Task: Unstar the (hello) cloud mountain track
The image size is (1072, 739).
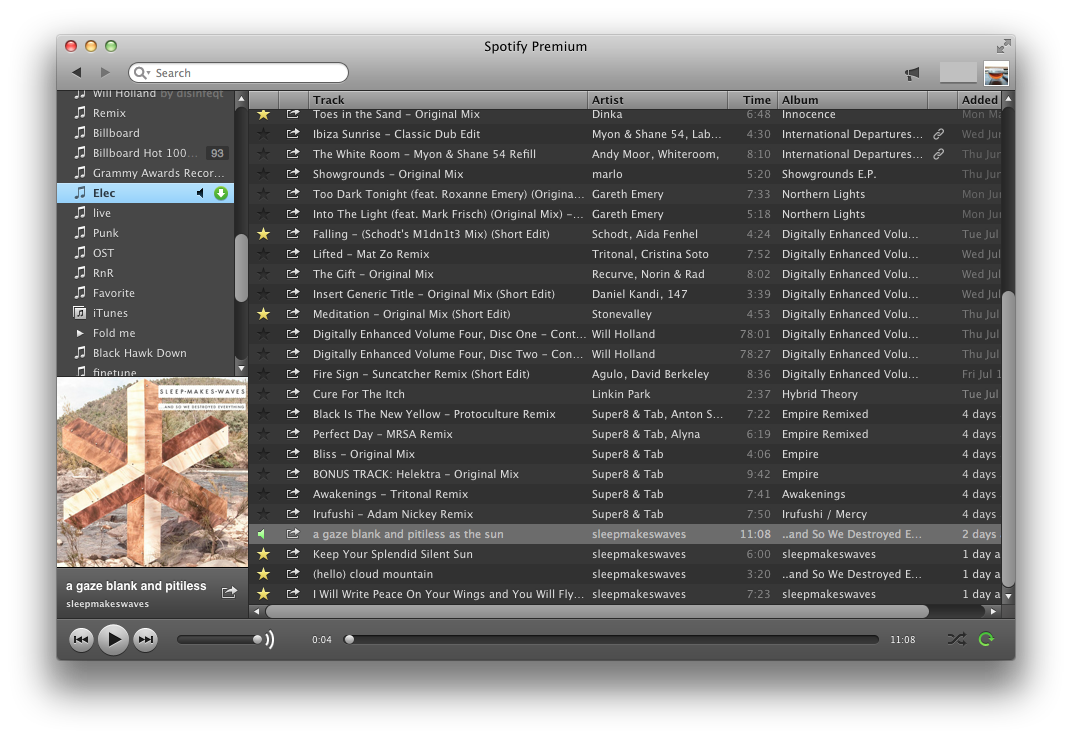Action: [263, 574]
